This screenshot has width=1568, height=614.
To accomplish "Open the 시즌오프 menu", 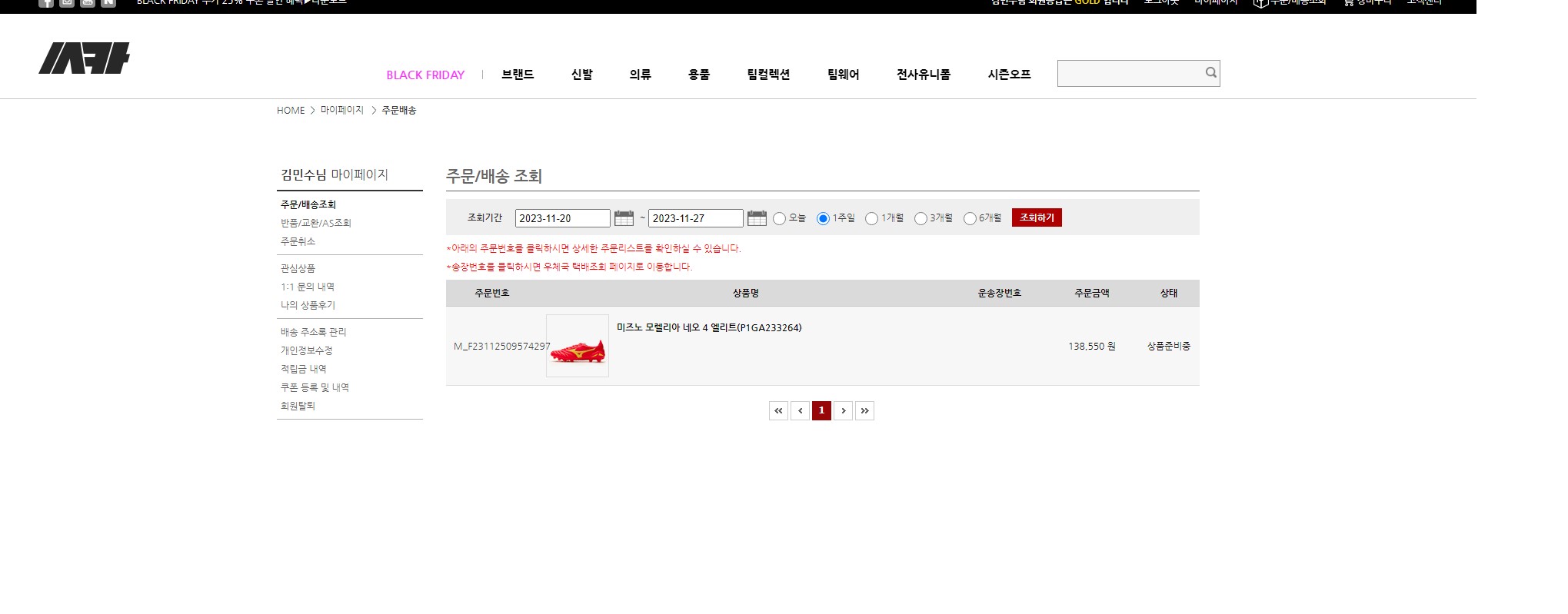I will point(1009,75).
